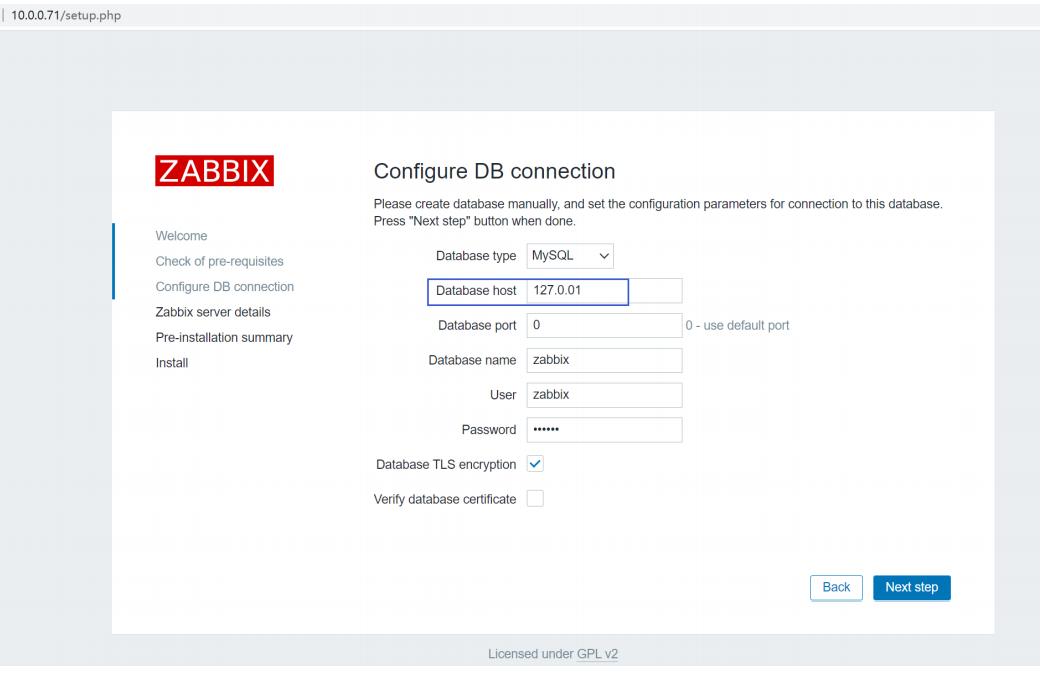Jump to Pre-installation summary step
The height and width of the screenshot is (674, 1043).
point(224,337)
